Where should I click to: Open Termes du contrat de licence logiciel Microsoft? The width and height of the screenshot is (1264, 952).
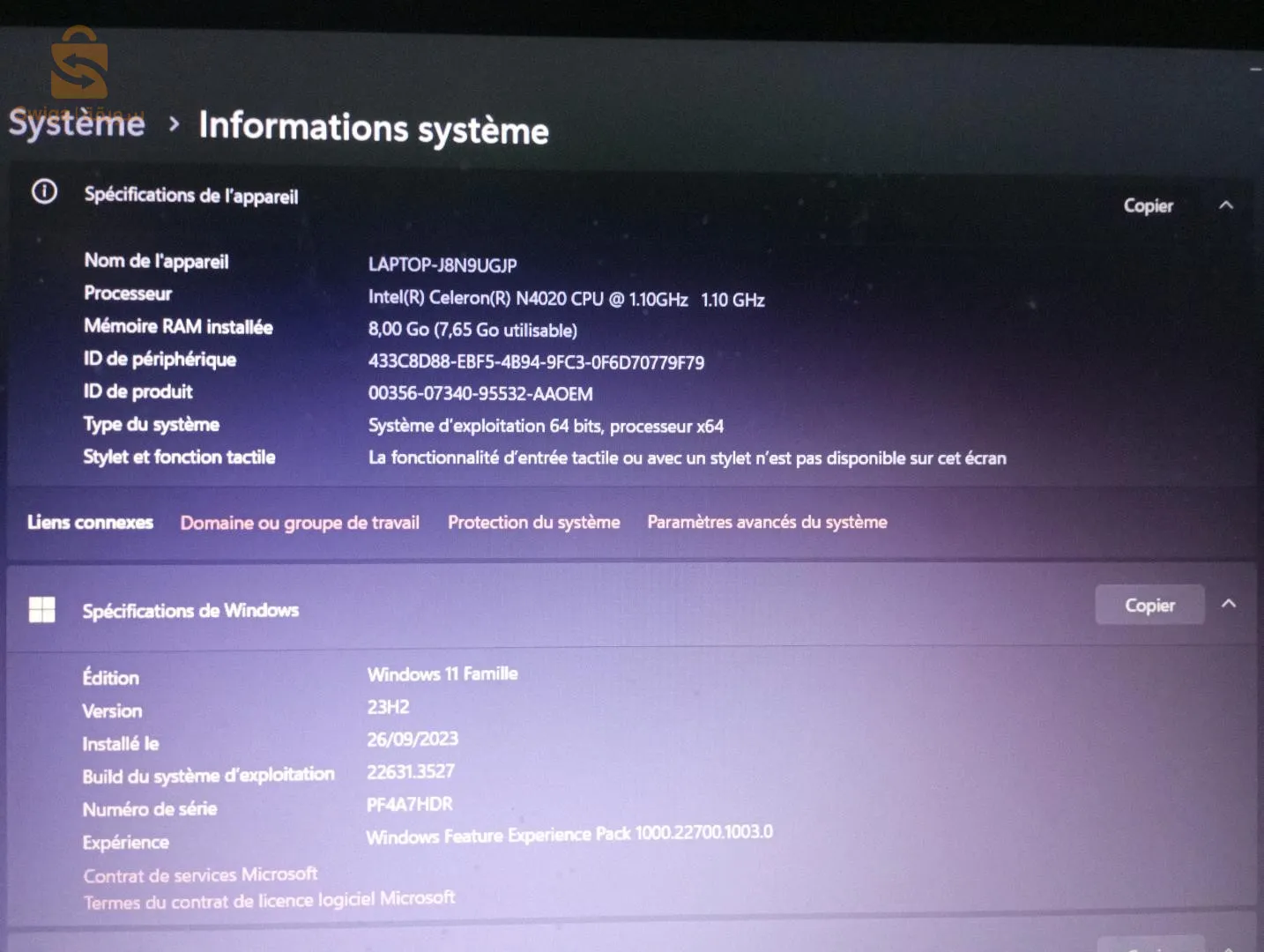pos(269,900)
